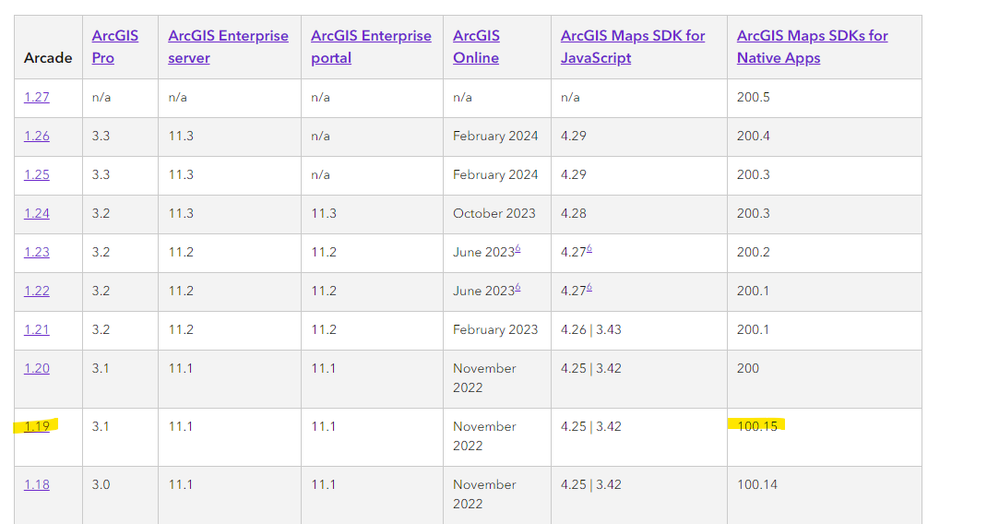The width and height of the screenshot is (999, 524).
Task: Open the Arcade 1.21 version link
Action: (x=37, y=329)
